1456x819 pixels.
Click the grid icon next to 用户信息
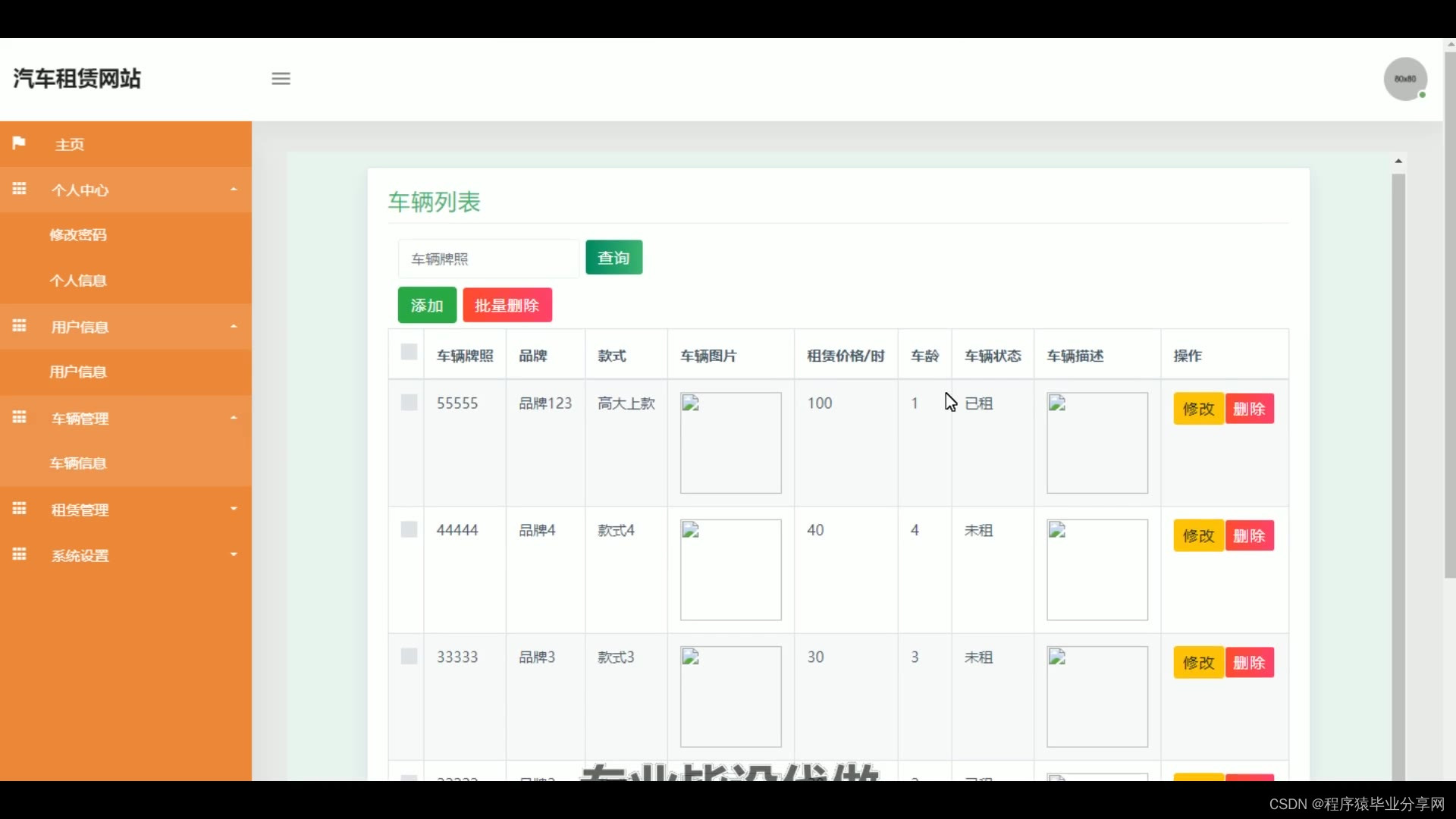pyautogui.click(x=20, y=326)
